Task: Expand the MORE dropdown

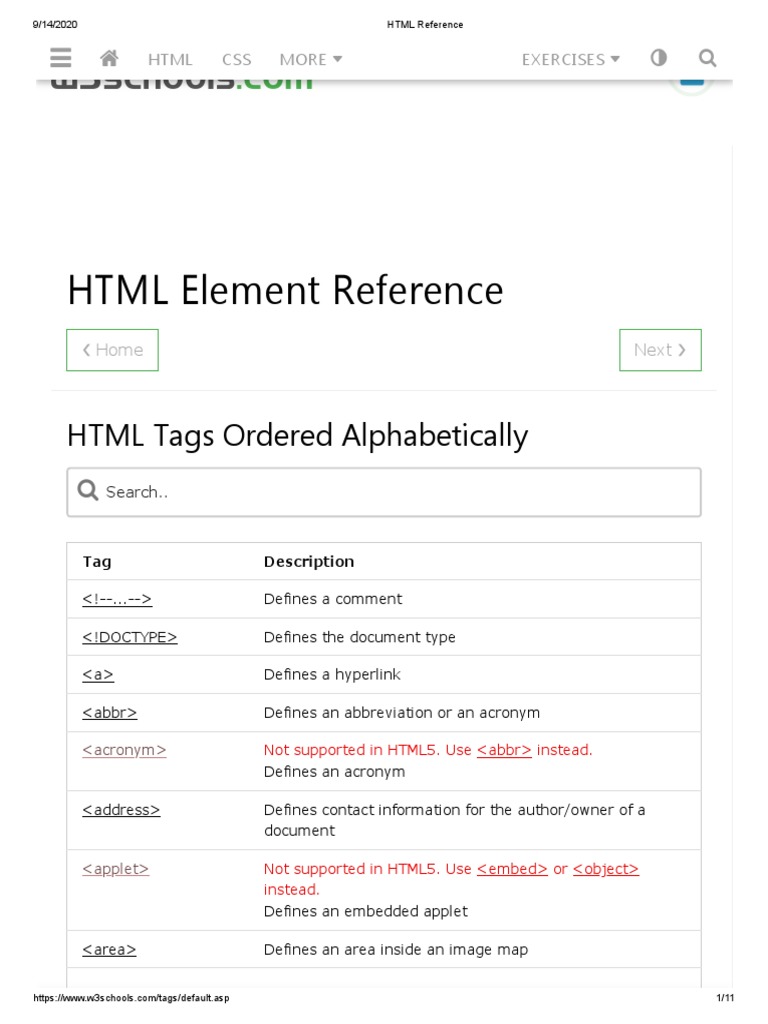Action: tap(311, 59)
